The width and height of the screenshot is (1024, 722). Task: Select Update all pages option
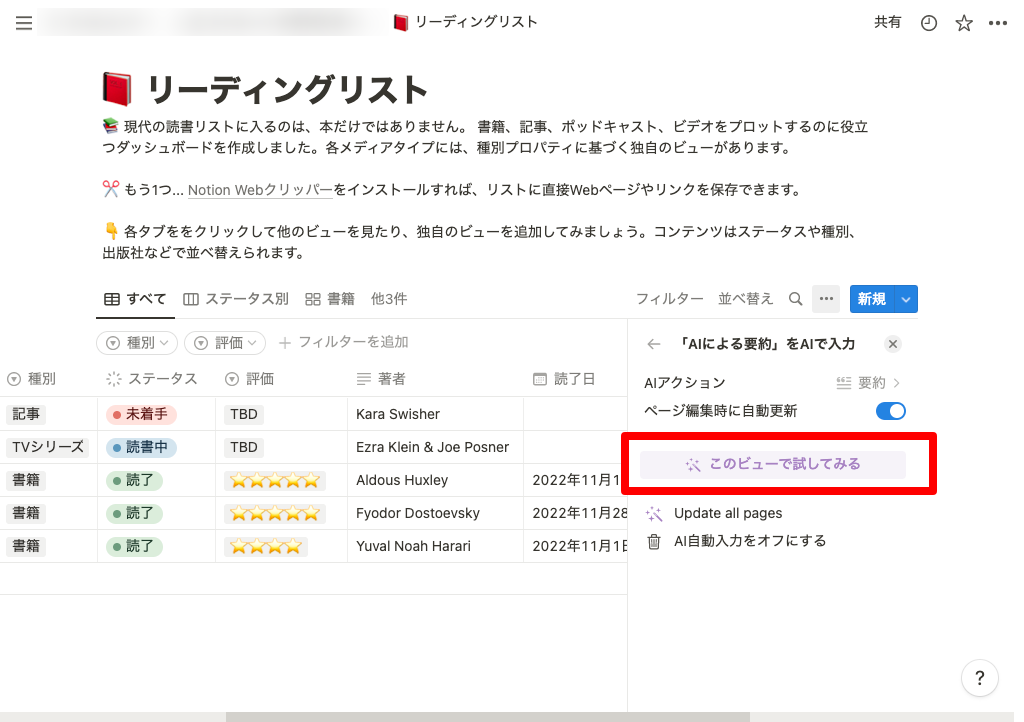click(x=727, y=513)
